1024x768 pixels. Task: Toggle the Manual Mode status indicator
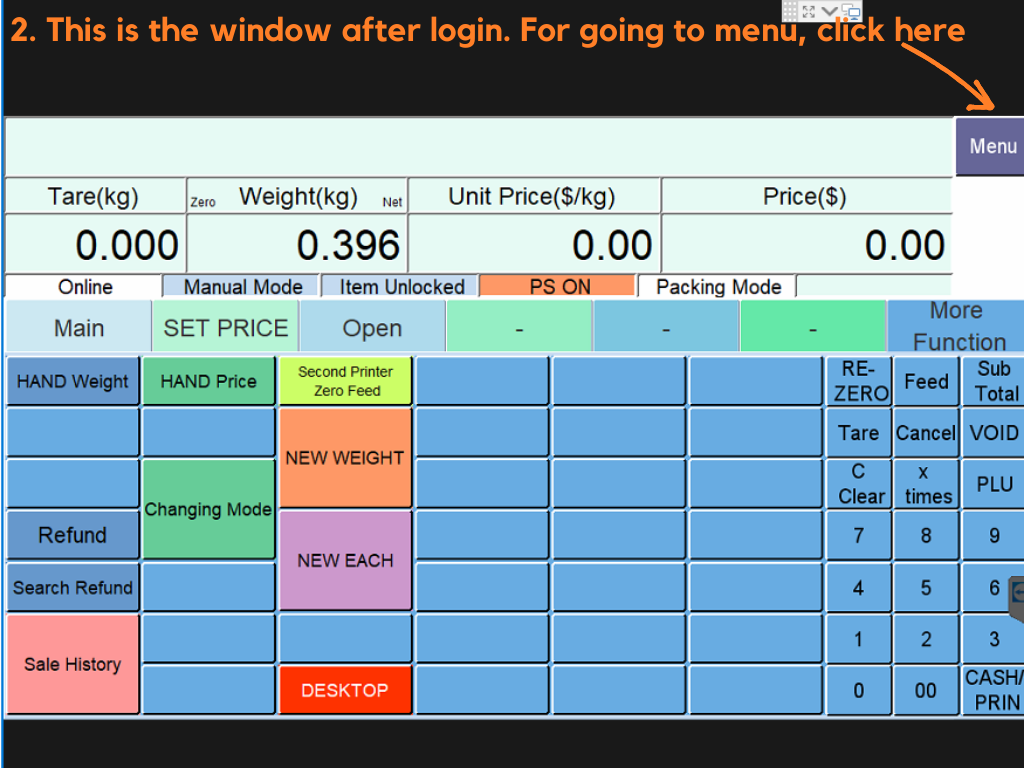pyautogui.click(x=242, y=287)
